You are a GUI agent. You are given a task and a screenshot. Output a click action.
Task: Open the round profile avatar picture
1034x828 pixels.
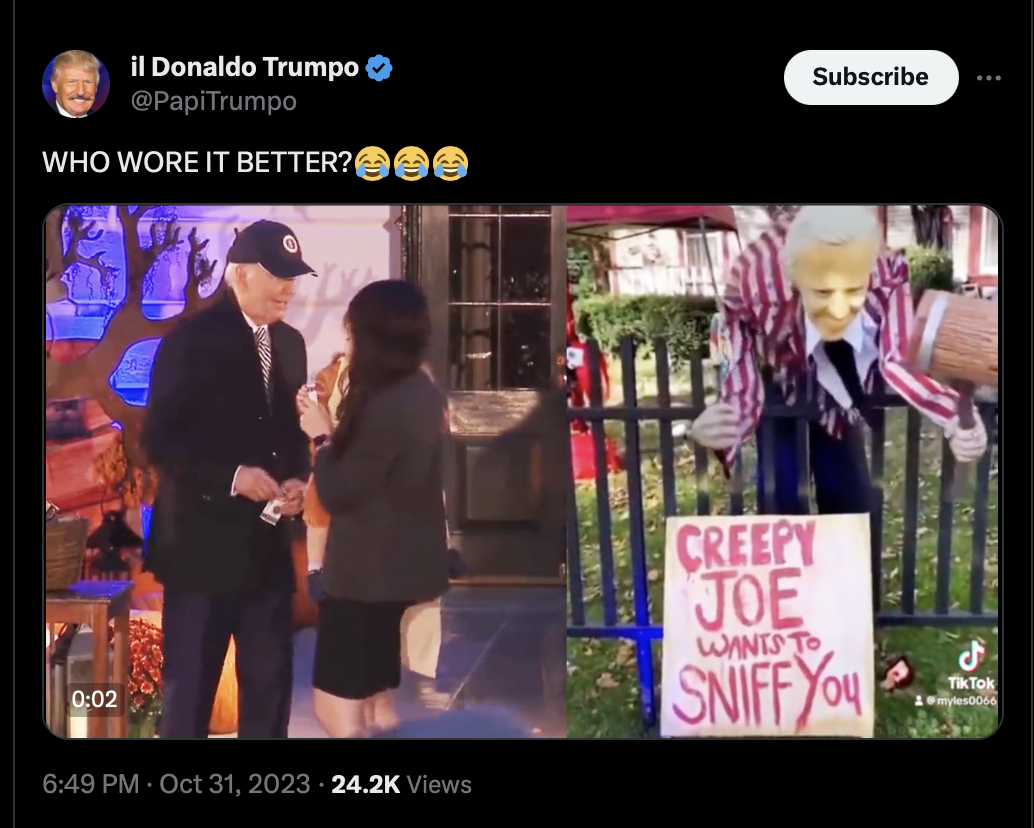(75, 84)
